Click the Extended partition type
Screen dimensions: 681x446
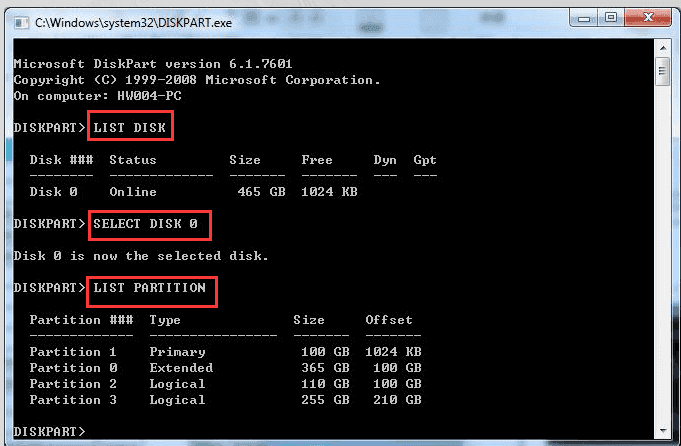181,368
